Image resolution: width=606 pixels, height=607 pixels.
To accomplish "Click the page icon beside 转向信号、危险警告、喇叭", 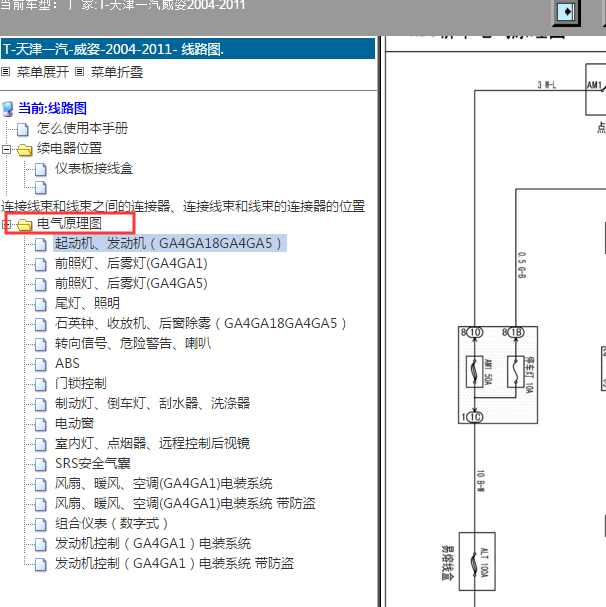I will pos(41,344).
